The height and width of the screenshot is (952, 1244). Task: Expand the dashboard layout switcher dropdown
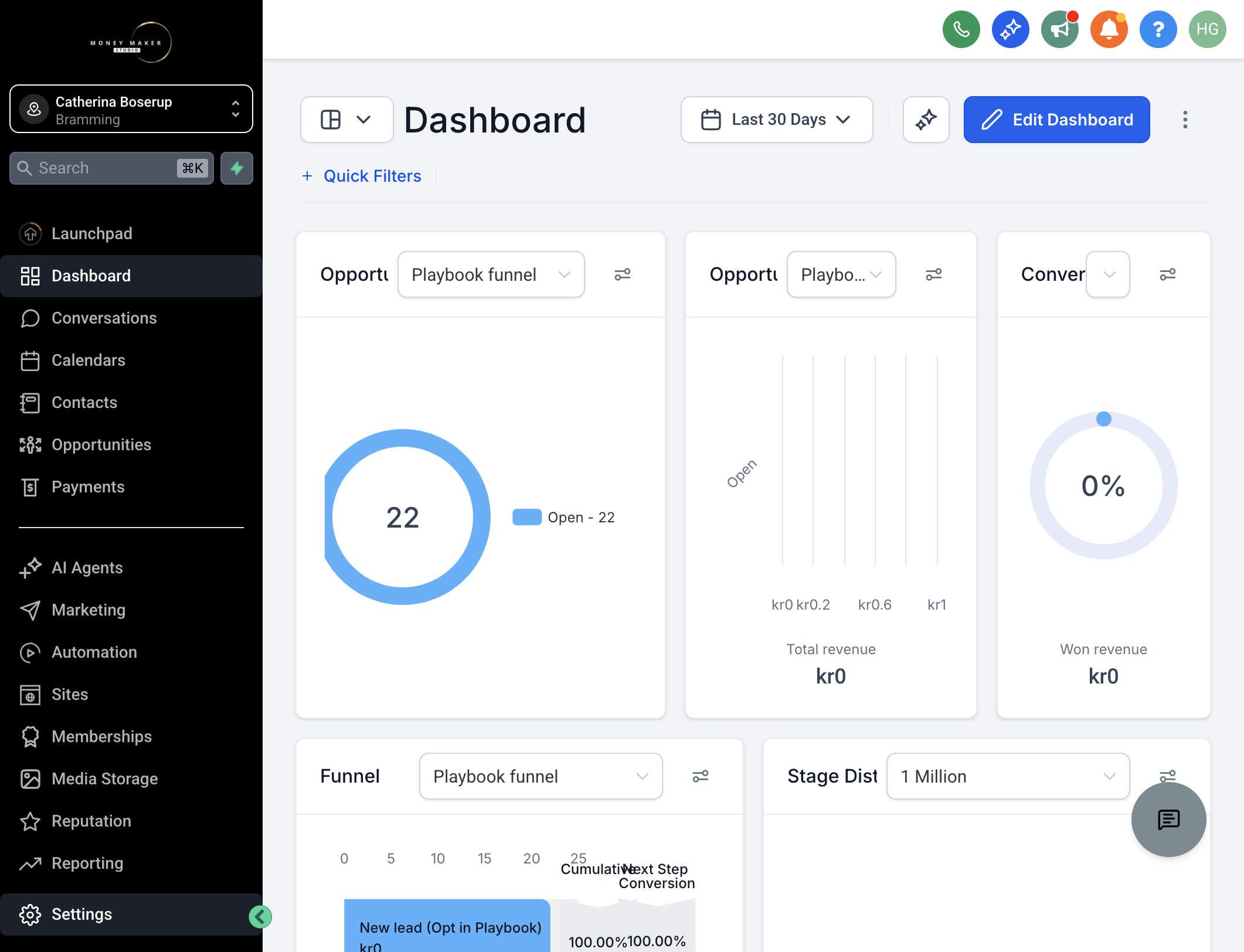click(346, 120)
